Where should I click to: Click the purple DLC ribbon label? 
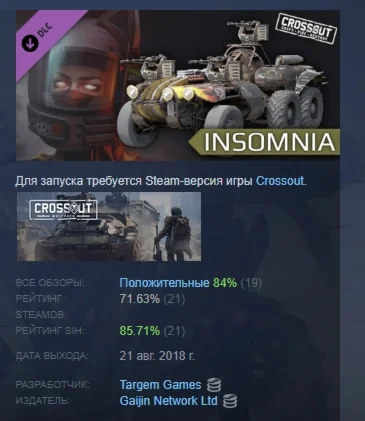point(40,35)
